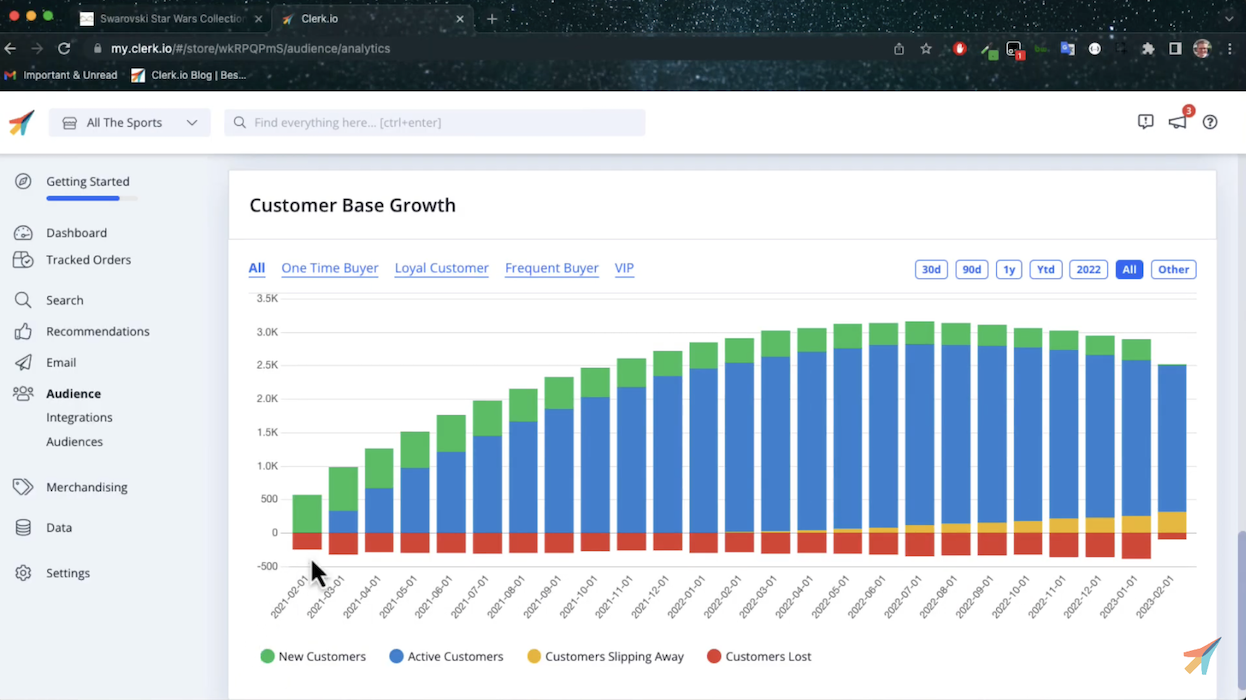This screenshot has width=1246, height=700.
Task: Open the help question mark icon
Action: pyautogui.click(x=1210, y=122)
